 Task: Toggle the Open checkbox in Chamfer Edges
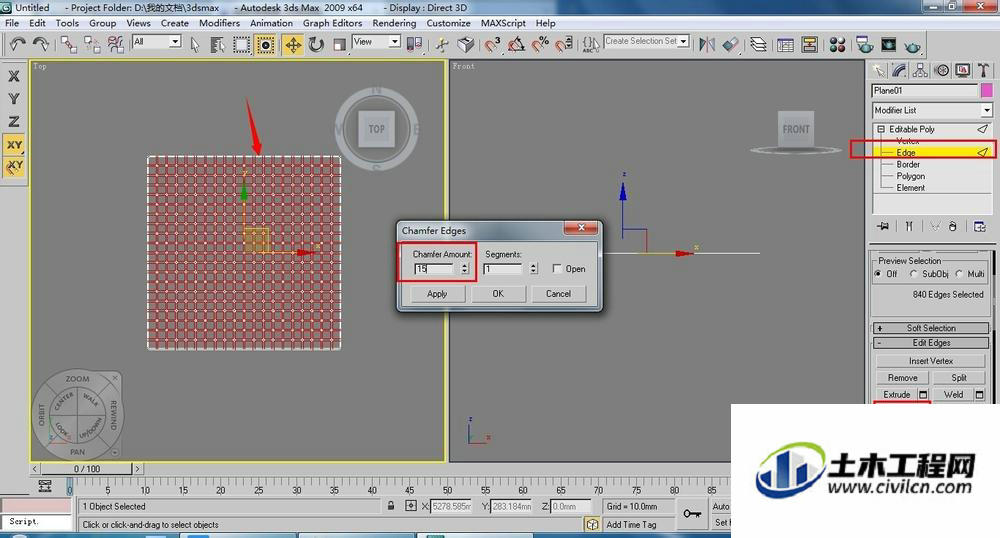click(x=557, y=268)
